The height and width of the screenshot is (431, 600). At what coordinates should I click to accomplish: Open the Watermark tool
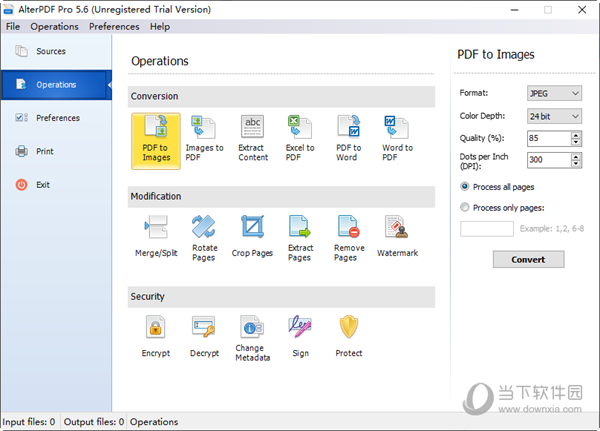tap(397, 236)
